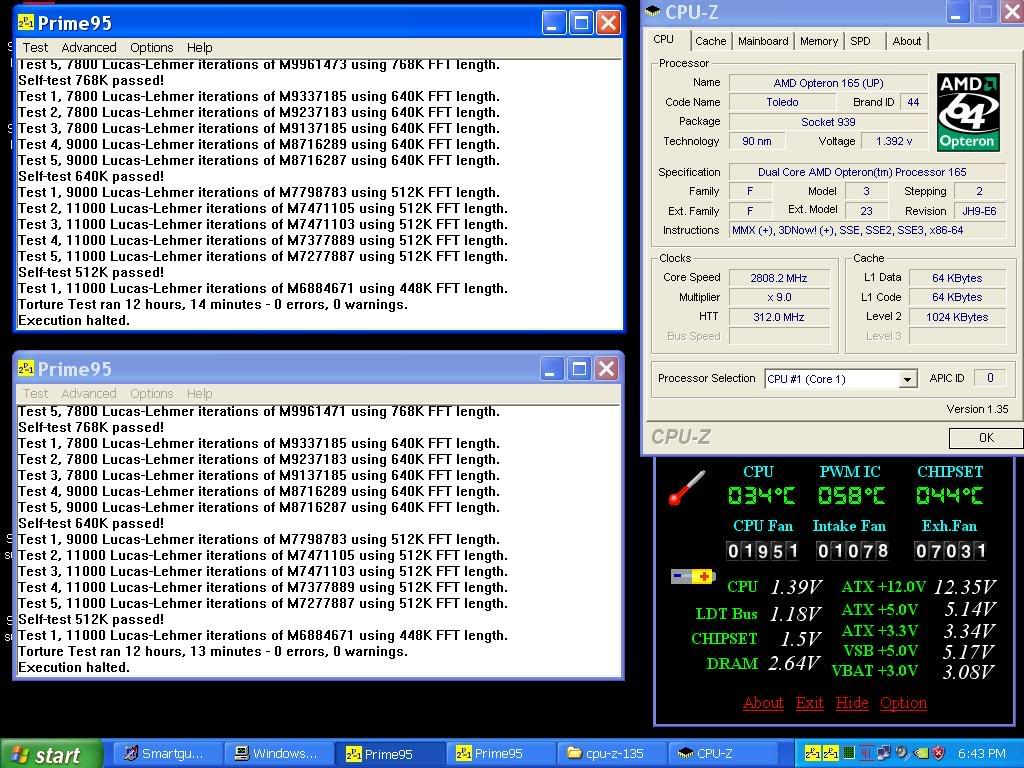Click the CPU Fan speed counter 01951
Screen dimensions: 1024x768
763,551
